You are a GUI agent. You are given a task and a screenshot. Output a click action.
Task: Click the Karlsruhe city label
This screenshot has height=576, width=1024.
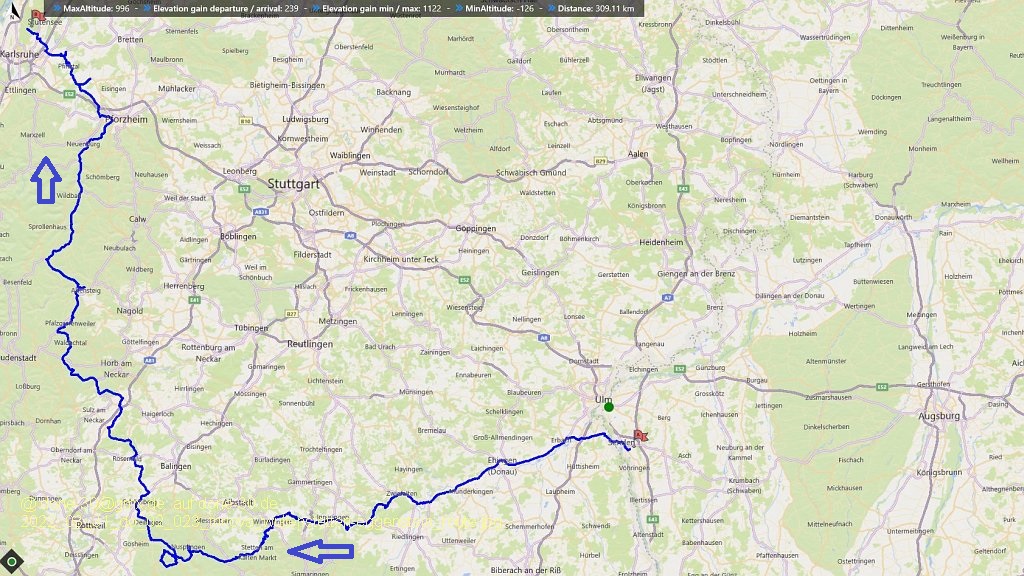[x=20, y=54]
